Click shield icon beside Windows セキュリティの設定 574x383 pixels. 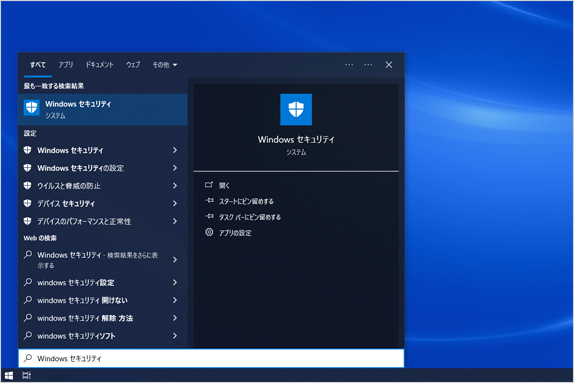pos(27,168)
